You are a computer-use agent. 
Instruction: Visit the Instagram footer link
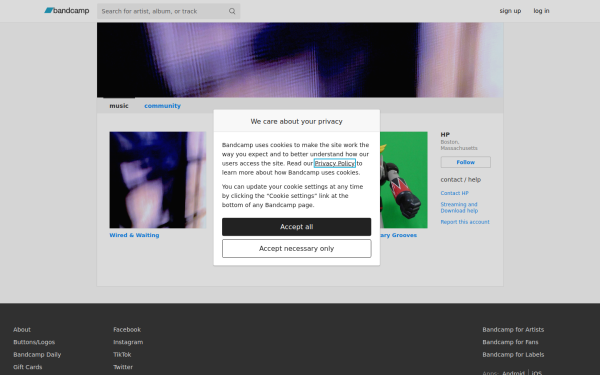pyautogui.click(x=128, y=342)
